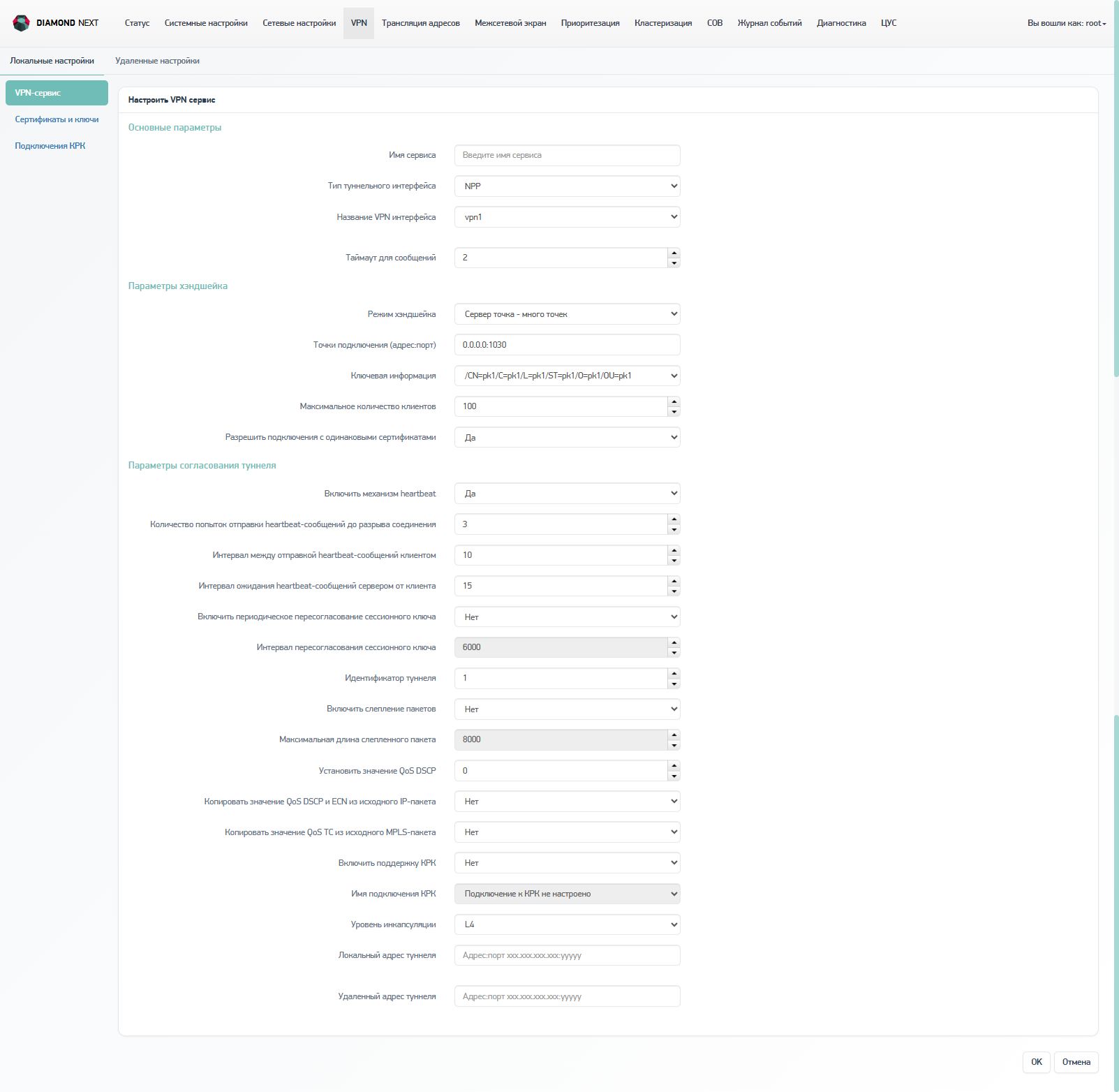Decrease server heartbeat wait interval
The image size is (1119, 1092).
(x=674, y=591)
